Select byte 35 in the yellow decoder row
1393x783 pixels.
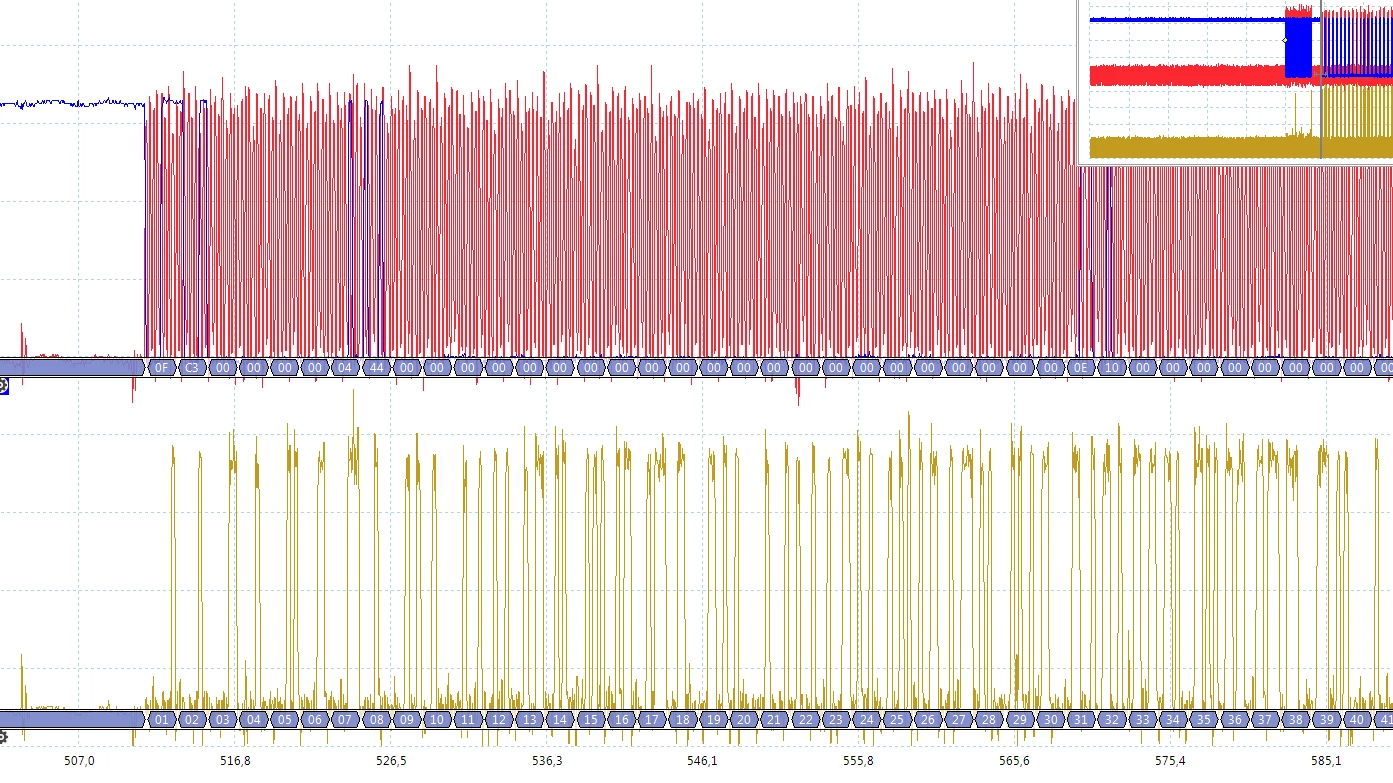click(1203, 719)
